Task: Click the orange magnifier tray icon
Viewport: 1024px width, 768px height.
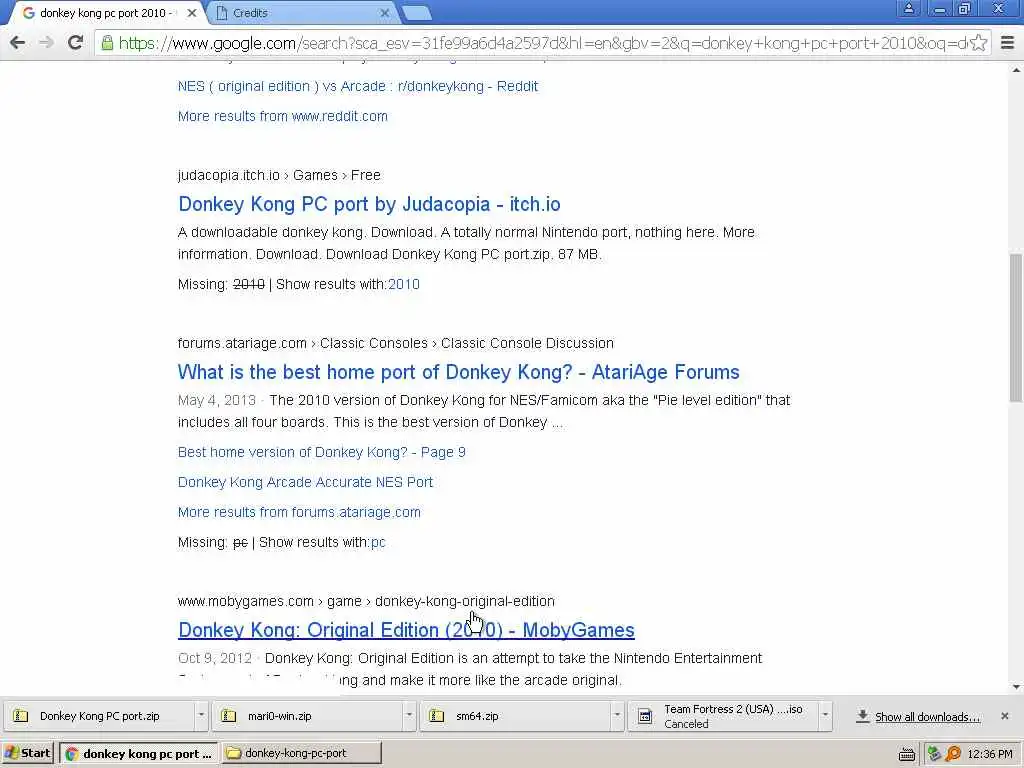Action: [x=953, y=754]
